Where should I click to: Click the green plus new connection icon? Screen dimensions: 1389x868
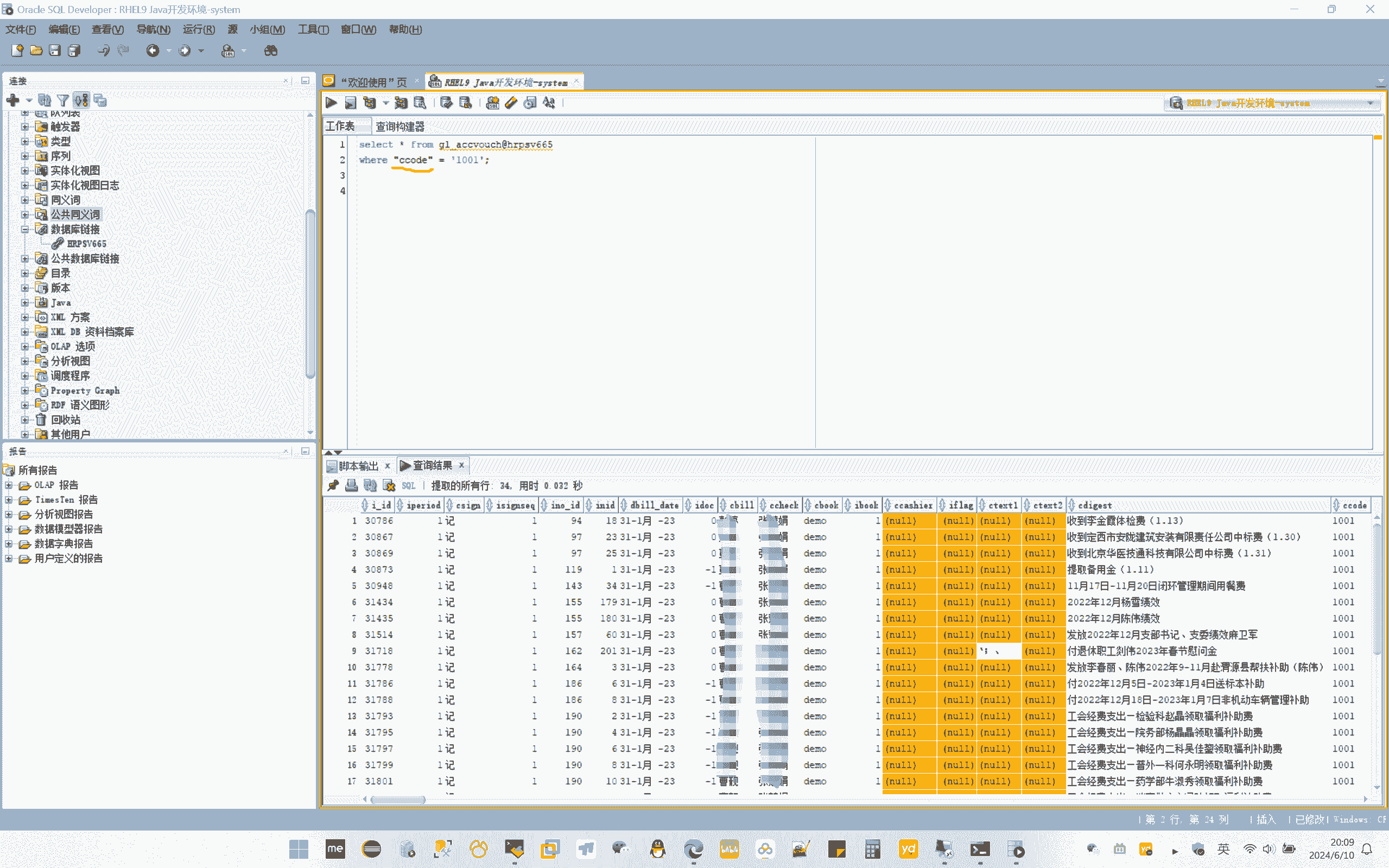click(x=12, y=100)
